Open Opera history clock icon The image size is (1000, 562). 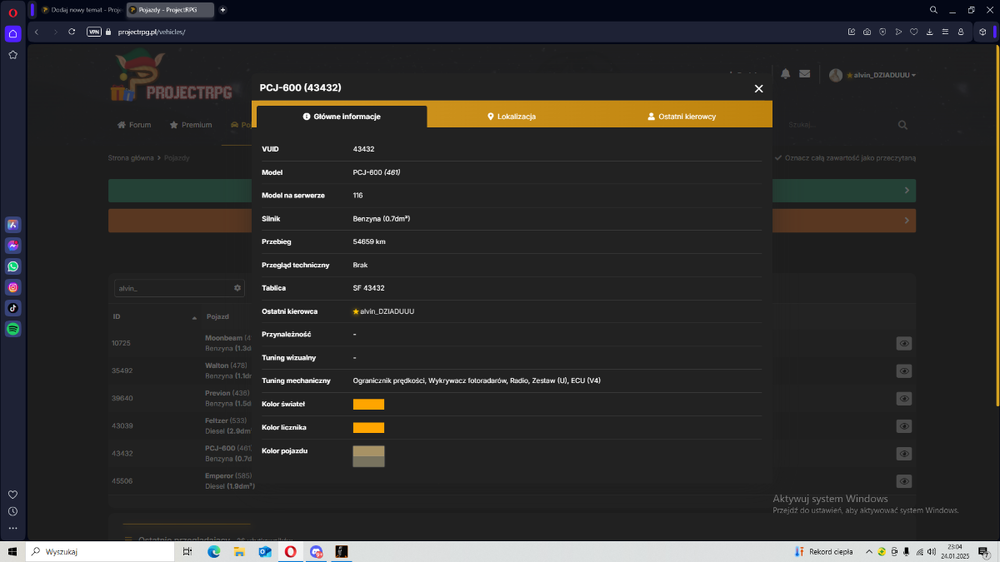[x=13, y=512]
